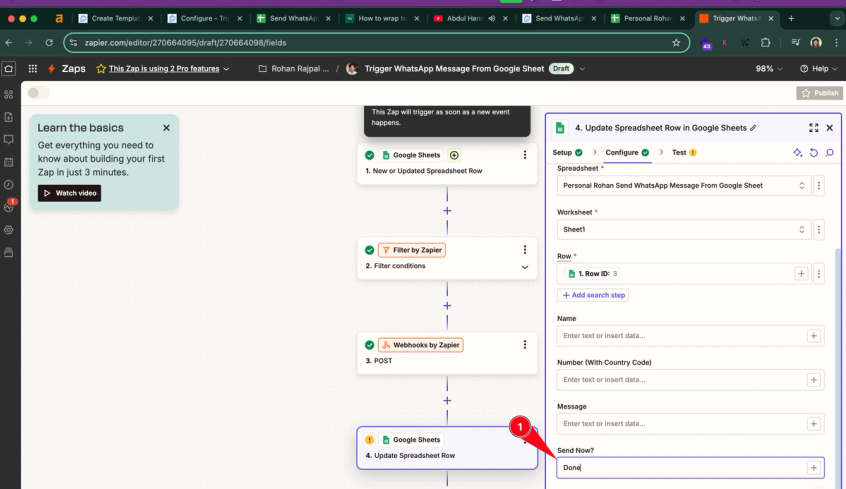Open the Draft status dropdown arrow
The image size is (846, 489).
click(x=582, y=69)
